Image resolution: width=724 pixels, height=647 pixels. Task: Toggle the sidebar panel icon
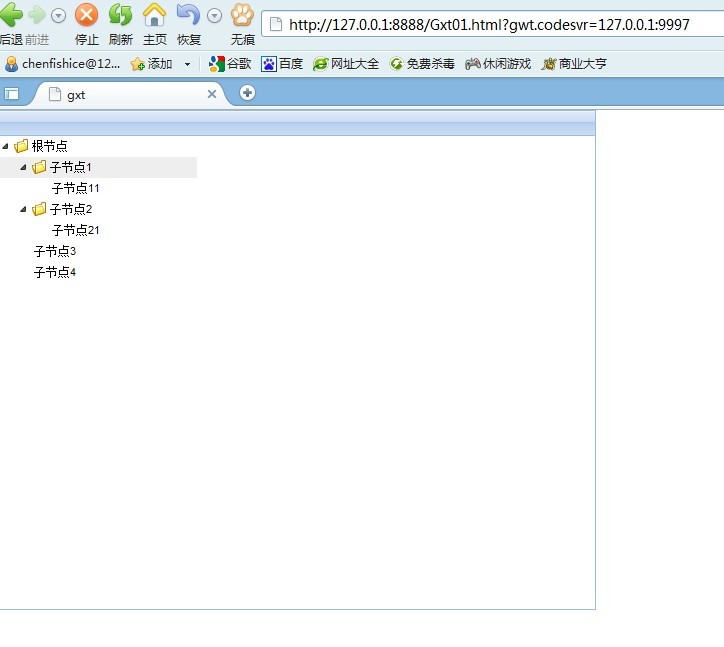point(12,94)
